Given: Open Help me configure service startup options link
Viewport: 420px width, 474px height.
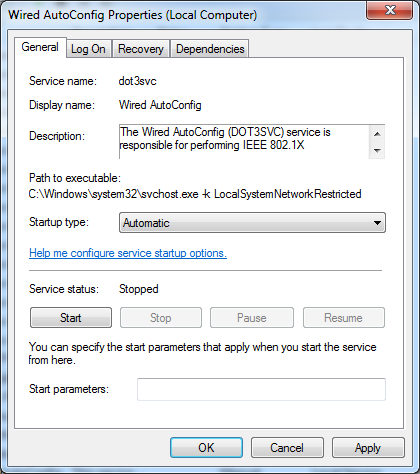Looking at the screenshot, I should click(x=128, y=253).
